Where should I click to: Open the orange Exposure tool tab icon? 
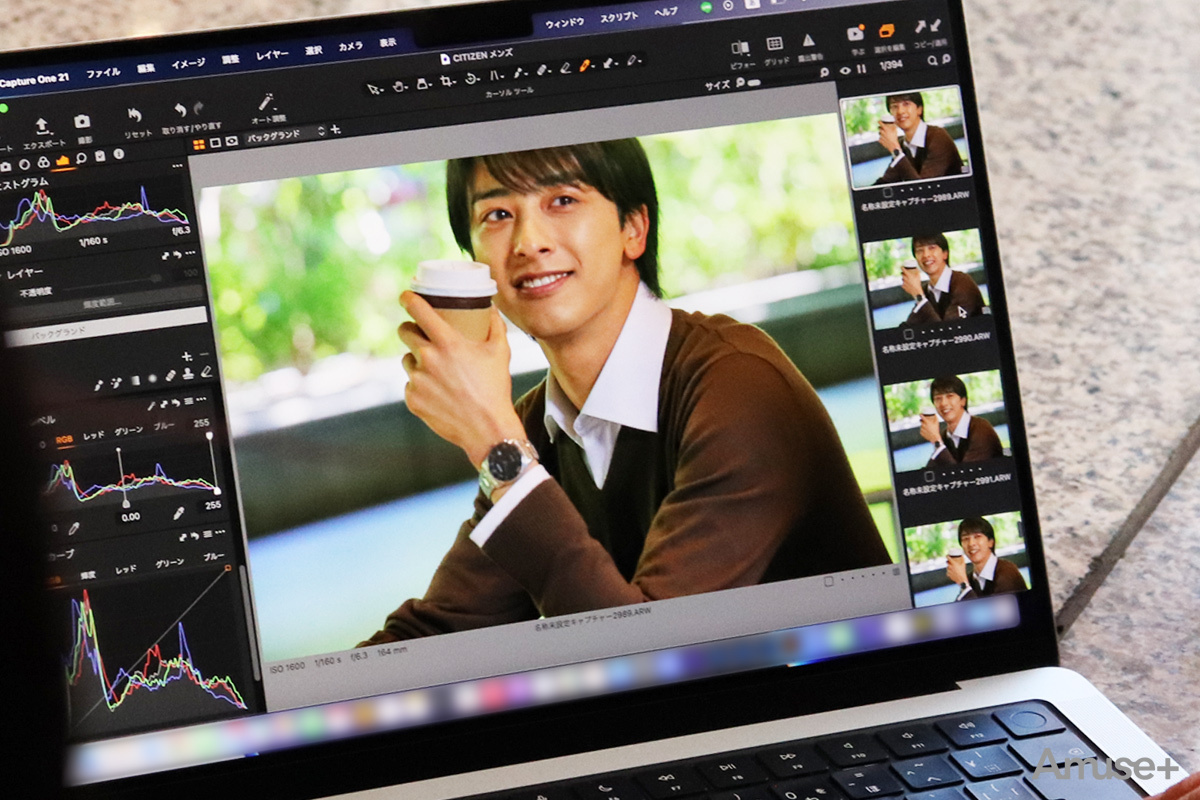click(62, 161)
